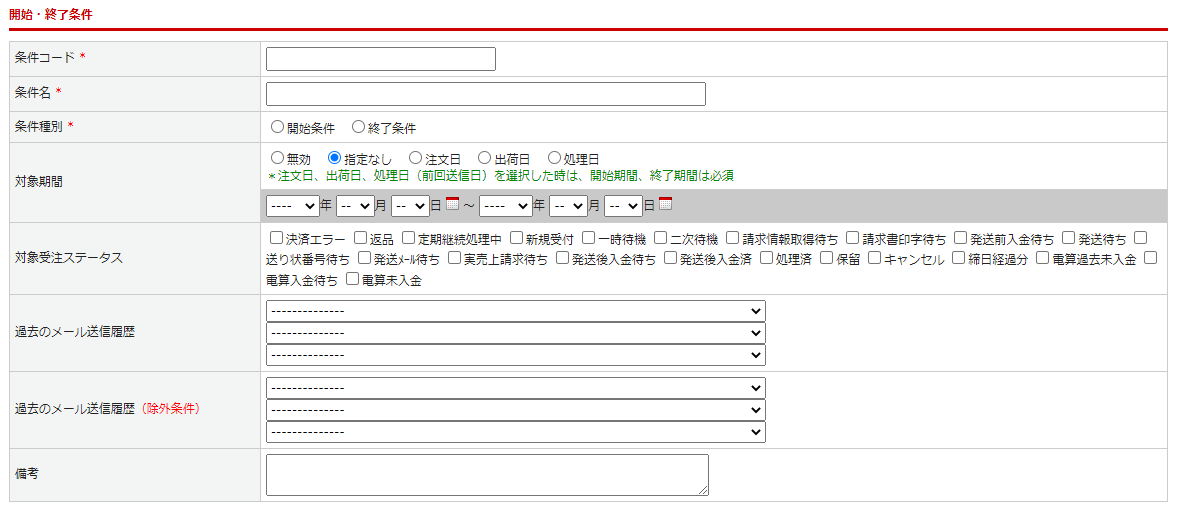This screenshot has width=1179, height=511.
Task: Choose 出荷日 as the target period
Action: [x=484, y=158]
